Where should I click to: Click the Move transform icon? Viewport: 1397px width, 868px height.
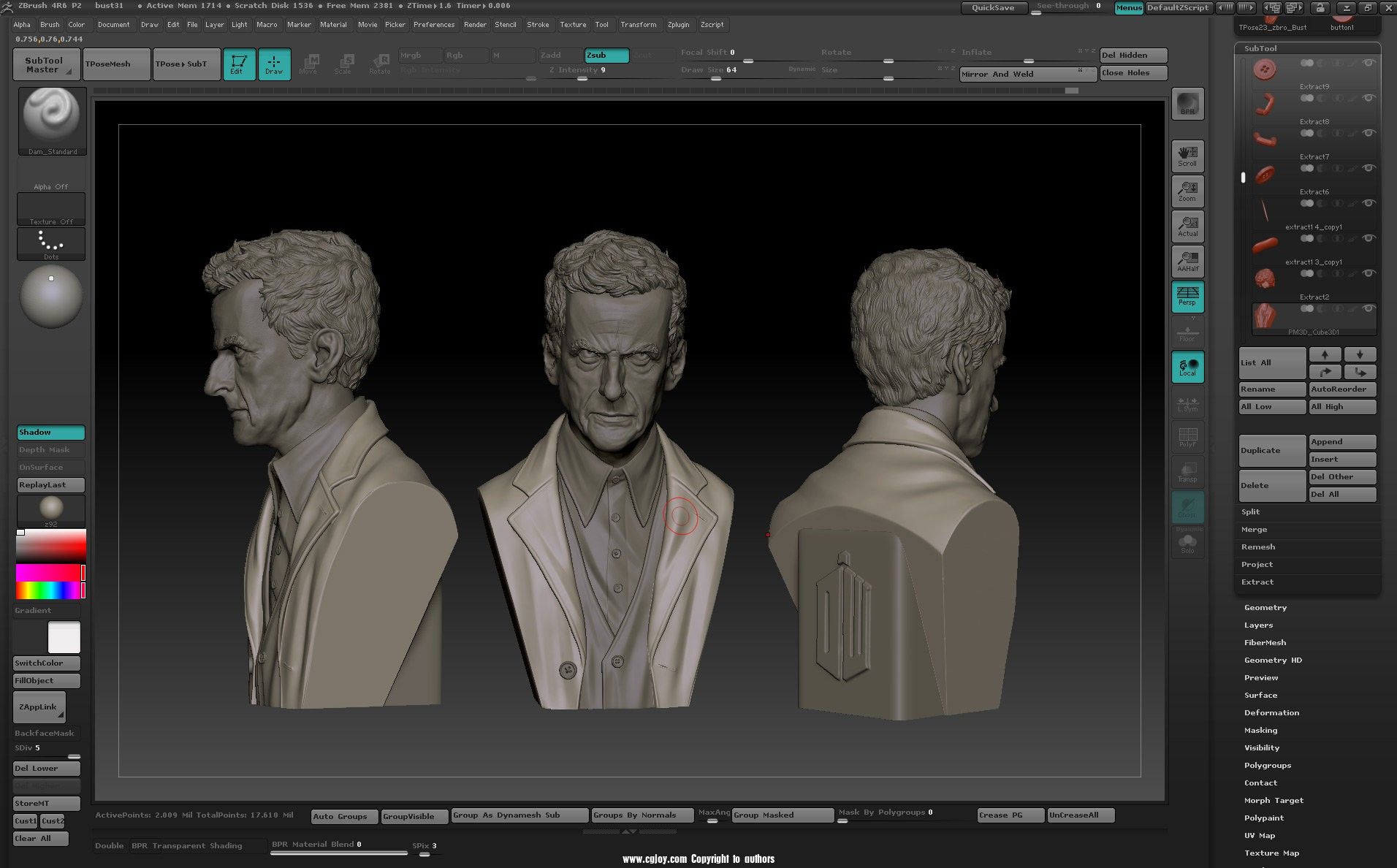click(308, 64)
